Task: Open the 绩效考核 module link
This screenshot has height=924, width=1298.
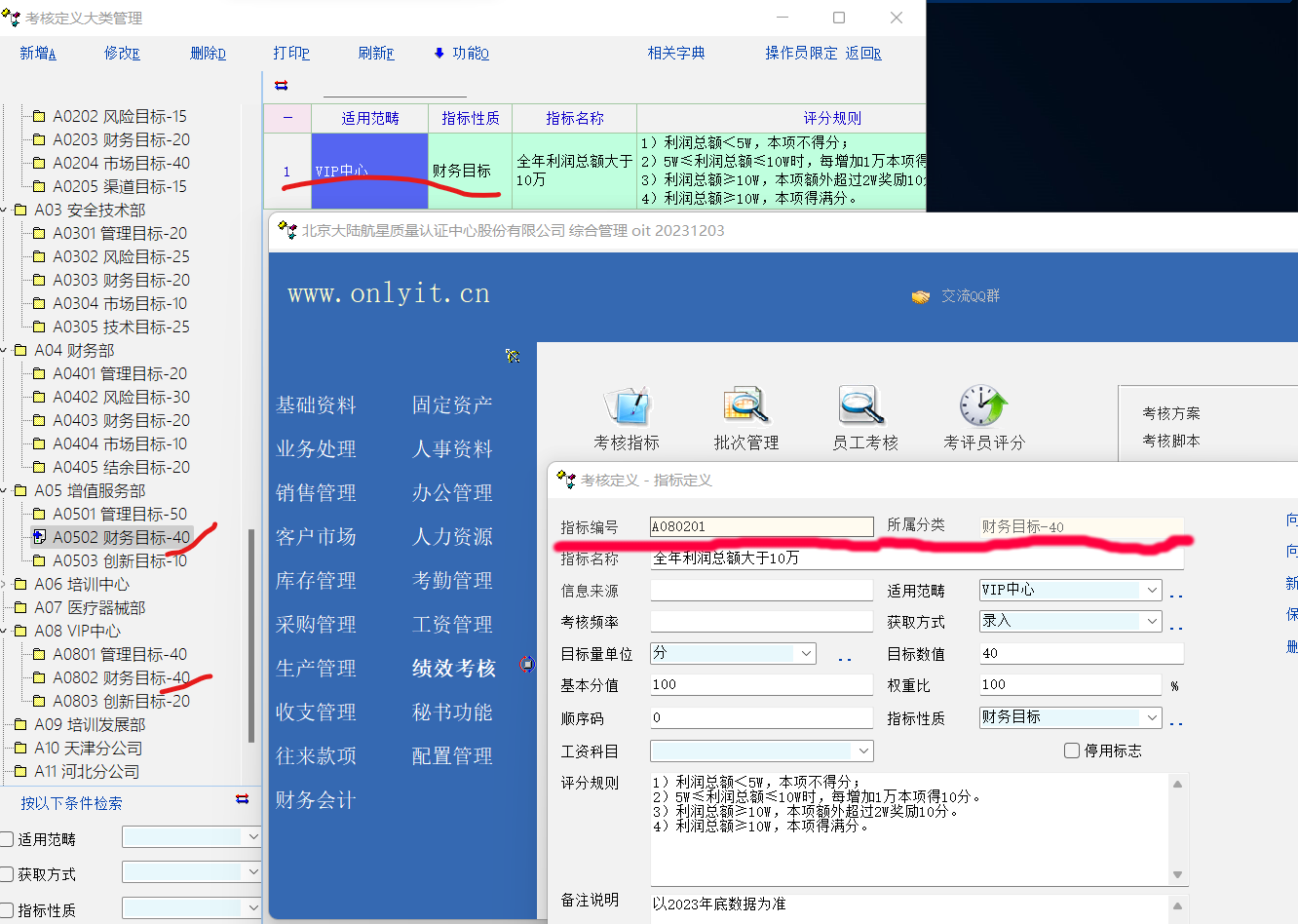Action: (454, 669)
